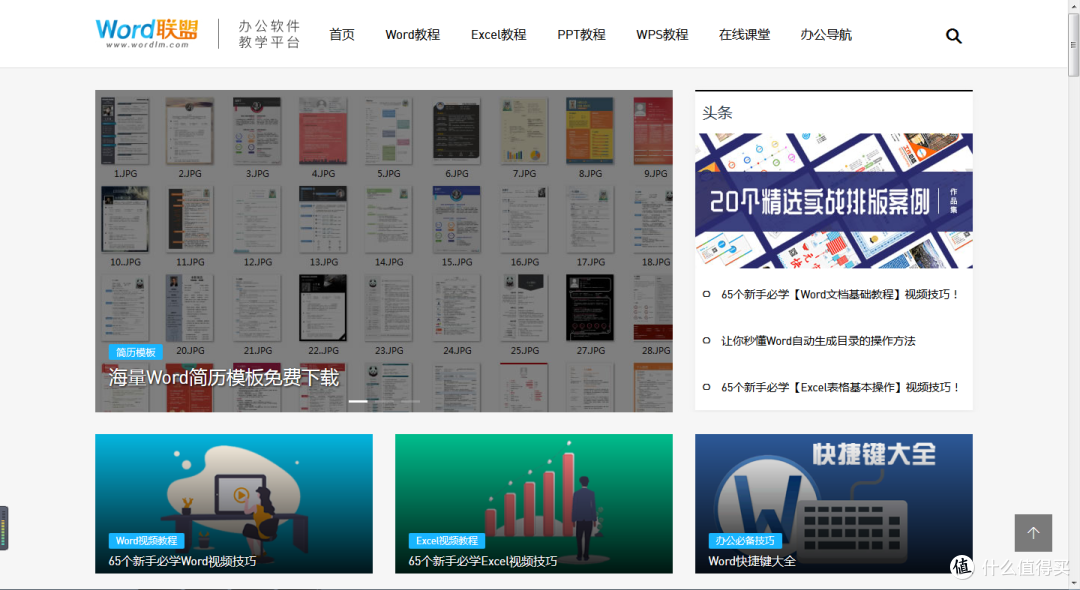Open the Excel教程 menu item
The height and width of the screenshot is (590, 1080).
[x=499, y=34]
